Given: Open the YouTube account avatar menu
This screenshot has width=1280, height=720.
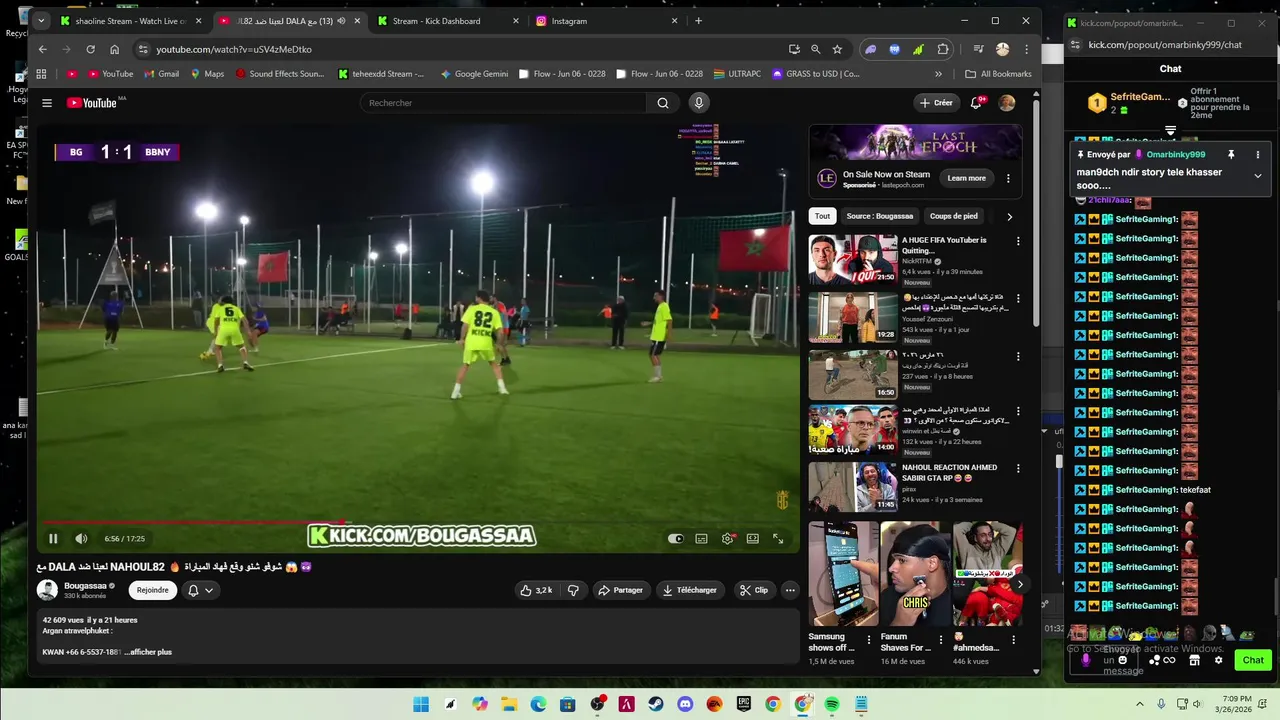Looking at the screenshot, I should (1007, 103).
